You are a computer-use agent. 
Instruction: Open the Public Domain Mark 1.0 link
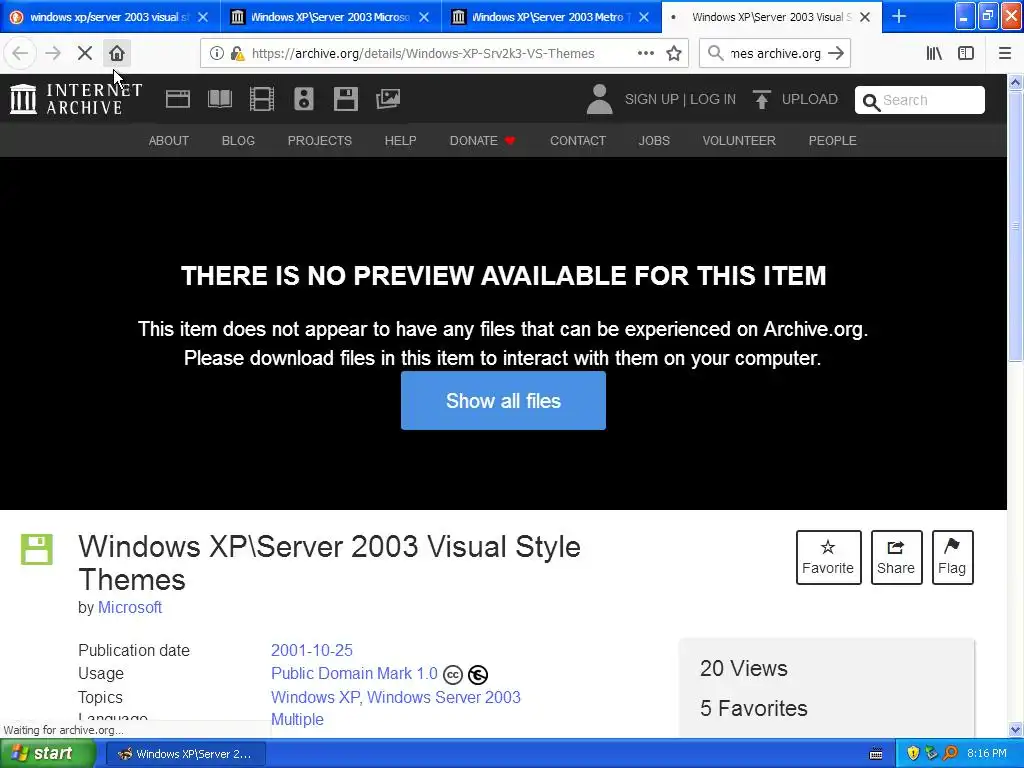(x=354, y=673)
